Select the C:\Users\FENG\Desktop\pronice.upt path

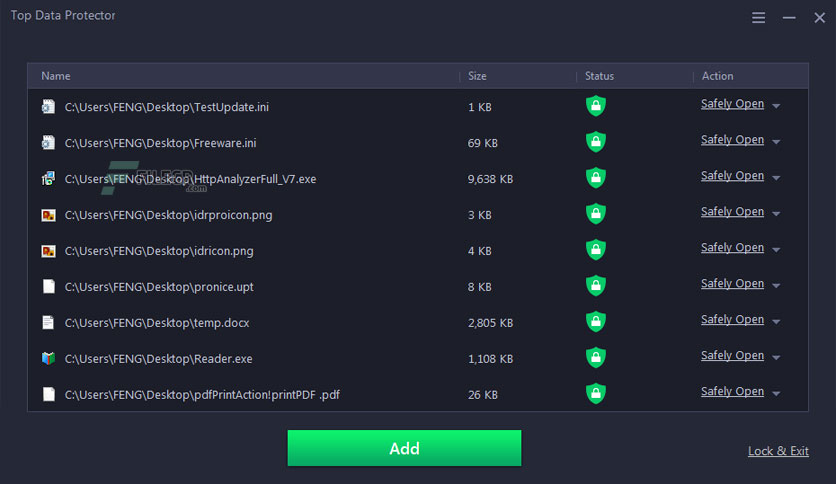click(x=159, y=287)
